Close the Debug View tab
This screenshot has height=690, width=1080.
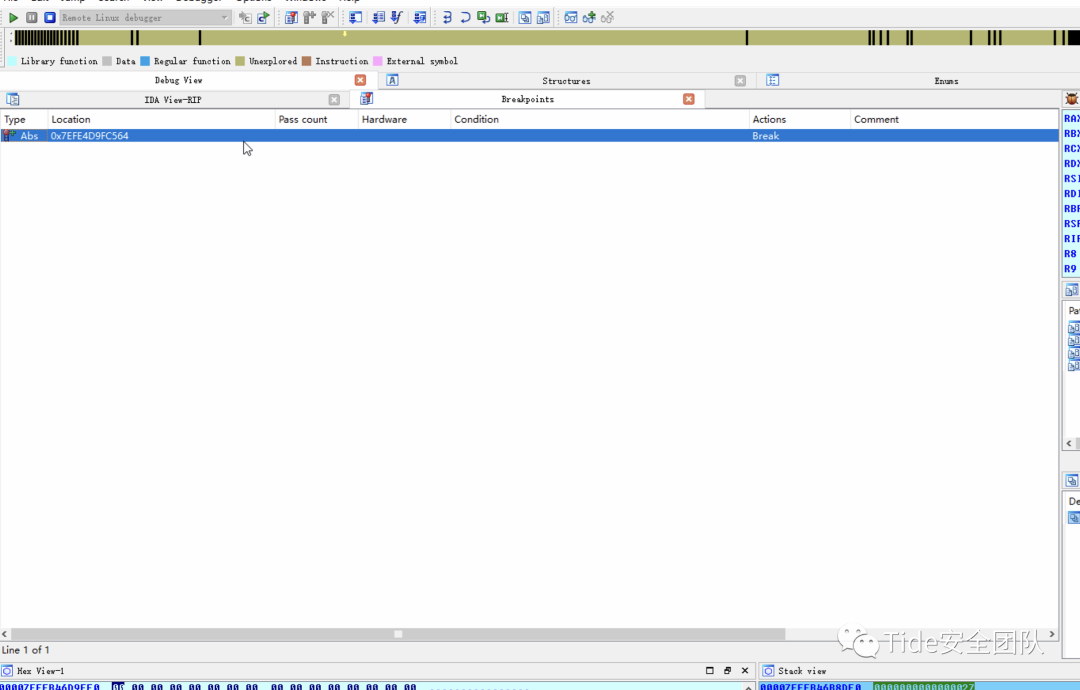coord(360,81)
